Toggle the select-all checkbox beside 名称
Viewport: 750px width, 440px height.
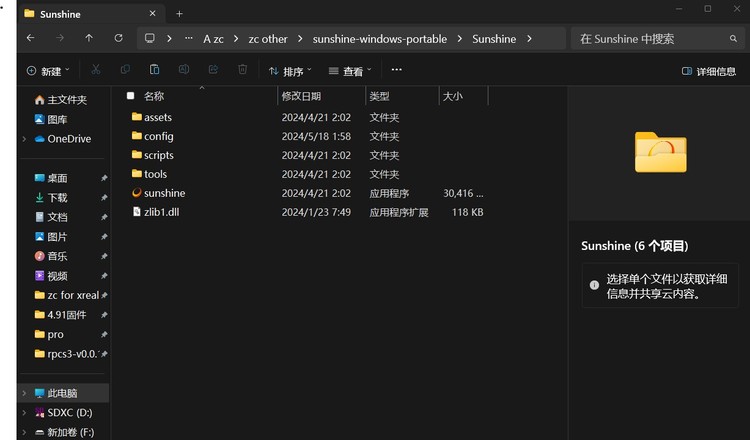tap(130, 96)
